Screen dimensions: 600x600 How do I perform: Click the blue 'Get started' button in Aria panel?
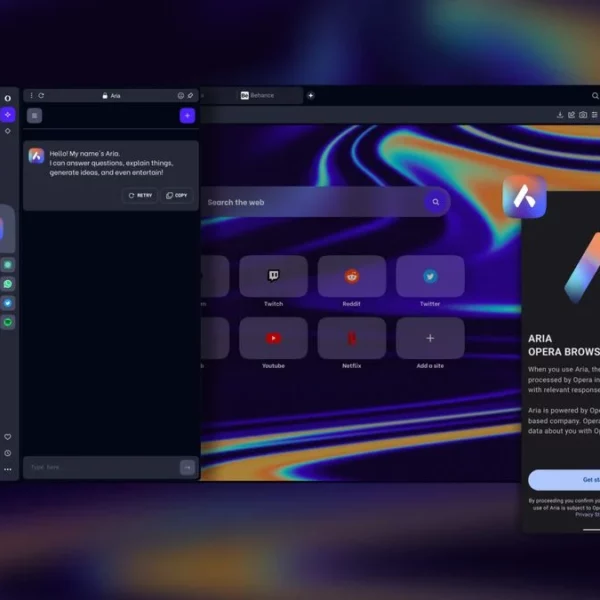click(x=564, y=480)
